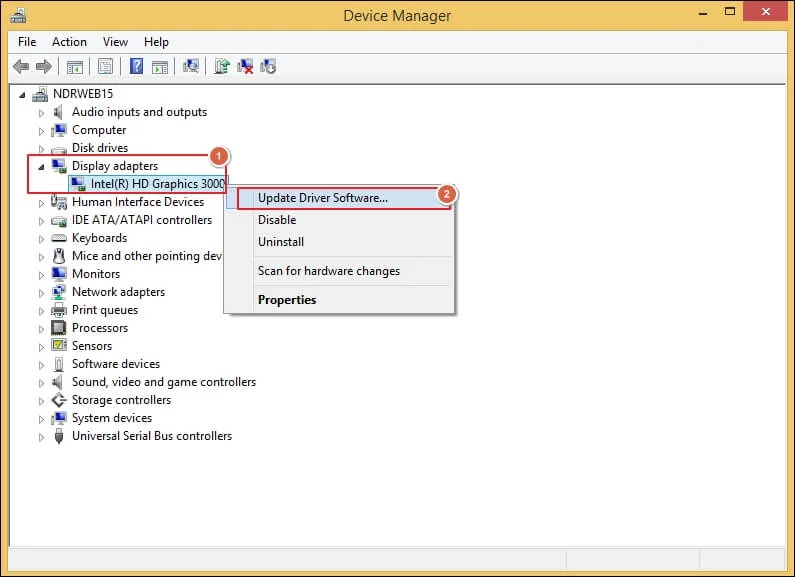795x577 pixels.
Task: Select Sound, video and game controllers label
Action: click(x=164, y=382)
